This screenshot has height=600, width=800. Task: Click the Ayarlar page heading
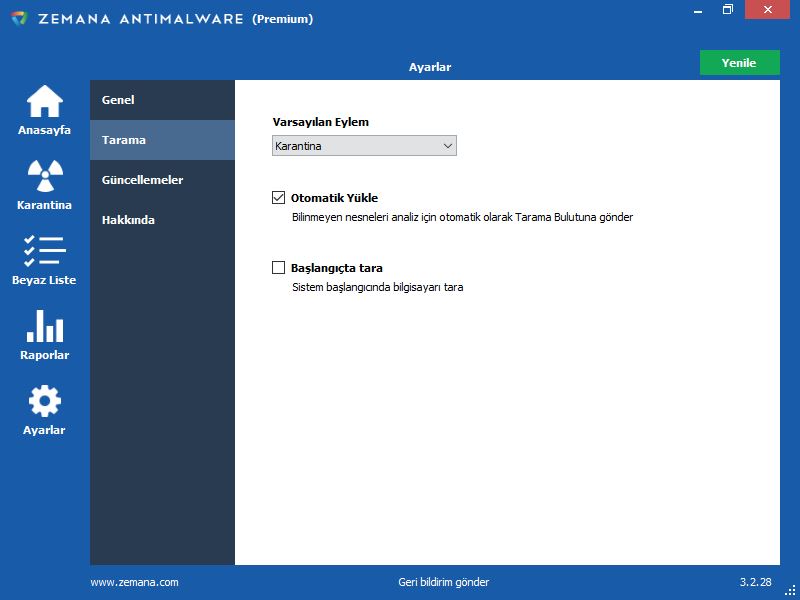click(430, 67)
